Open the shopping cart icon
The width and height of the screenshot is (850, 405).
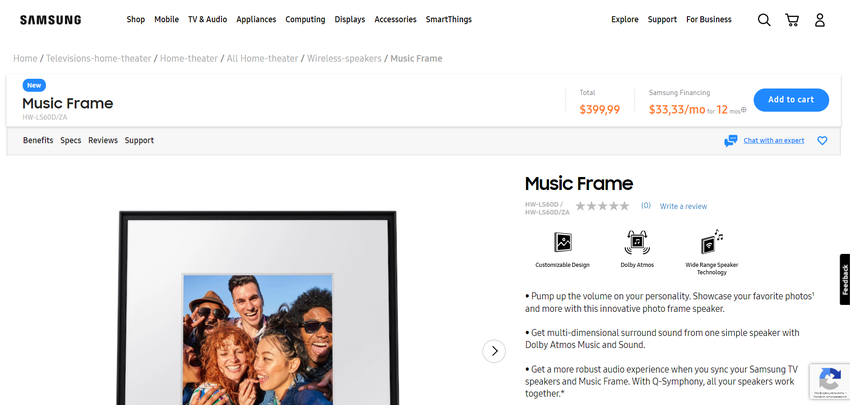click(x=792, y=20)
